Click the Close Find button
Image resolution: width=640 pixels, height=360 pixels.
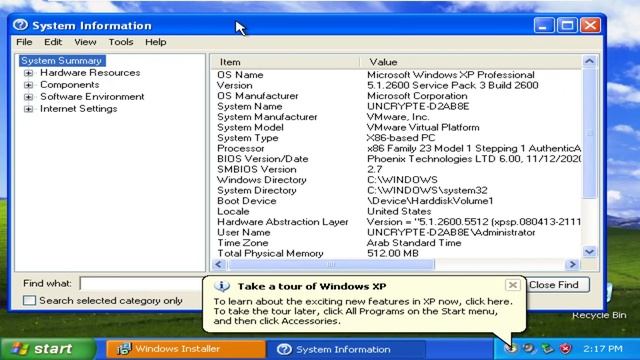557,285
